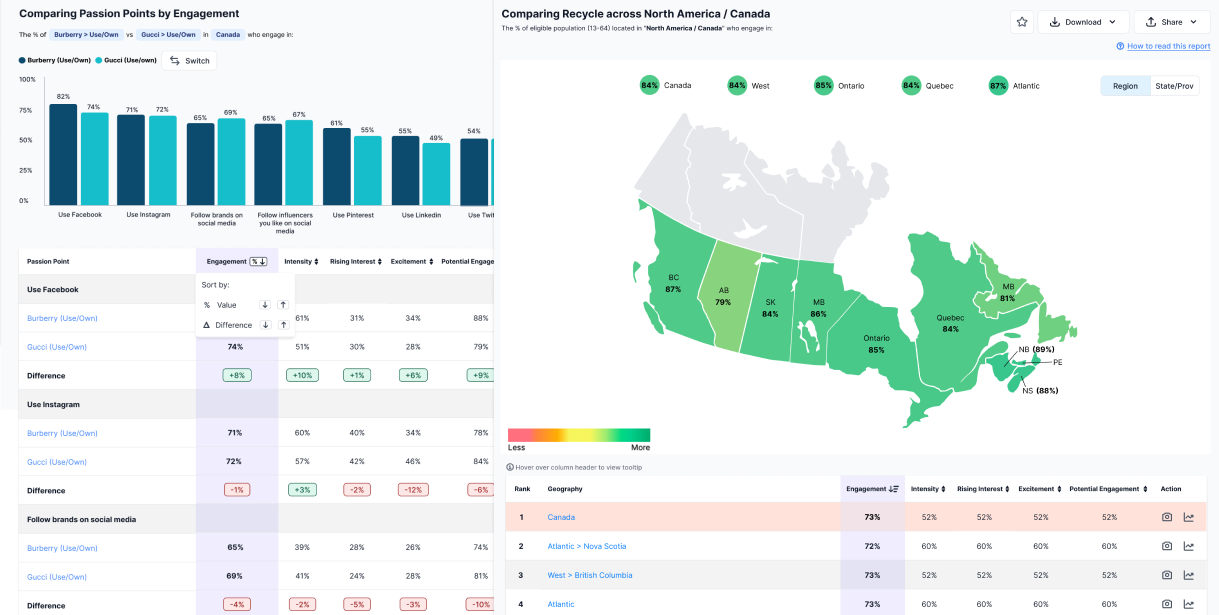Click Gucci (Use/Own) link under Use Instagram
The width and height of the screenshot is (1219, 615).
[57, 462]
